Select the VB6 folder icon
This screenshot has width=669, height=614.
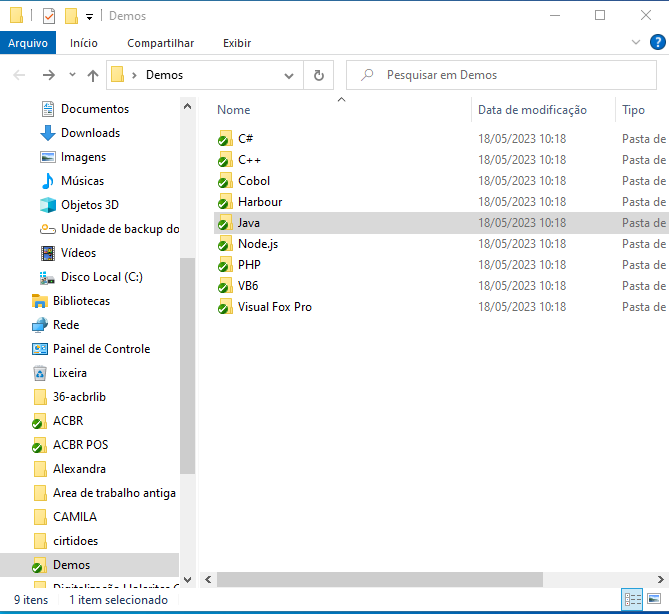[224, 285]
